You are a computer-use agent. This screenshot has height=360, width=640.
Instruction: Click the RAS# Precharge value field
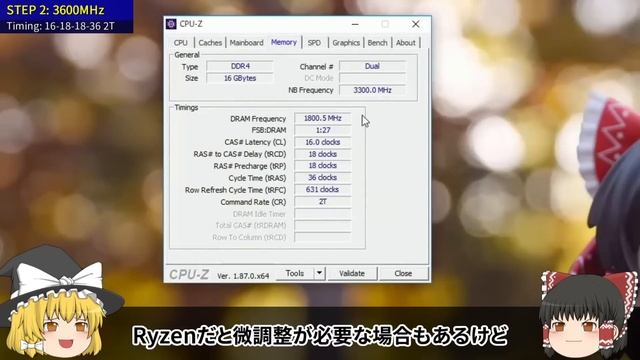tap(322, 166)
